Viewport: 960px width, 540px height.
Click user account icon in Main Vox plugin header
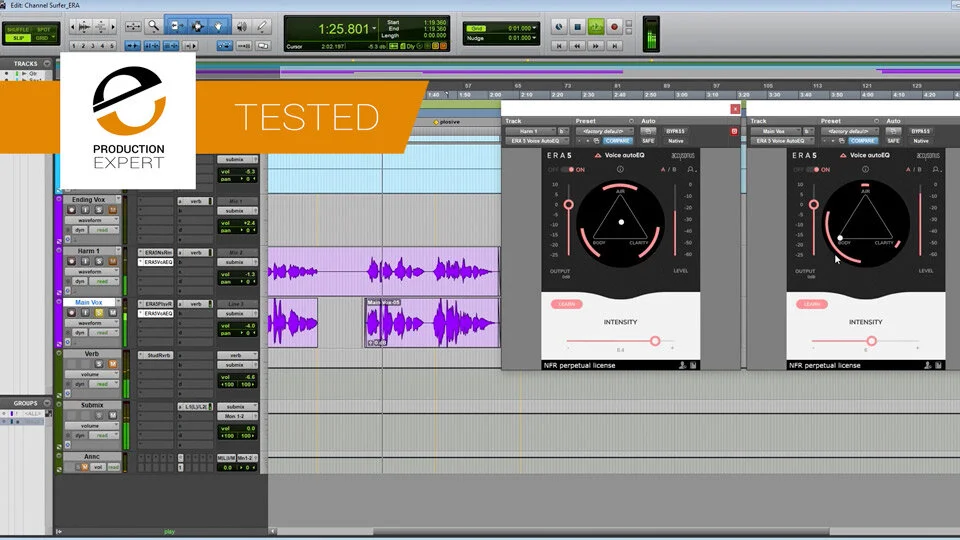click(936, 170)
